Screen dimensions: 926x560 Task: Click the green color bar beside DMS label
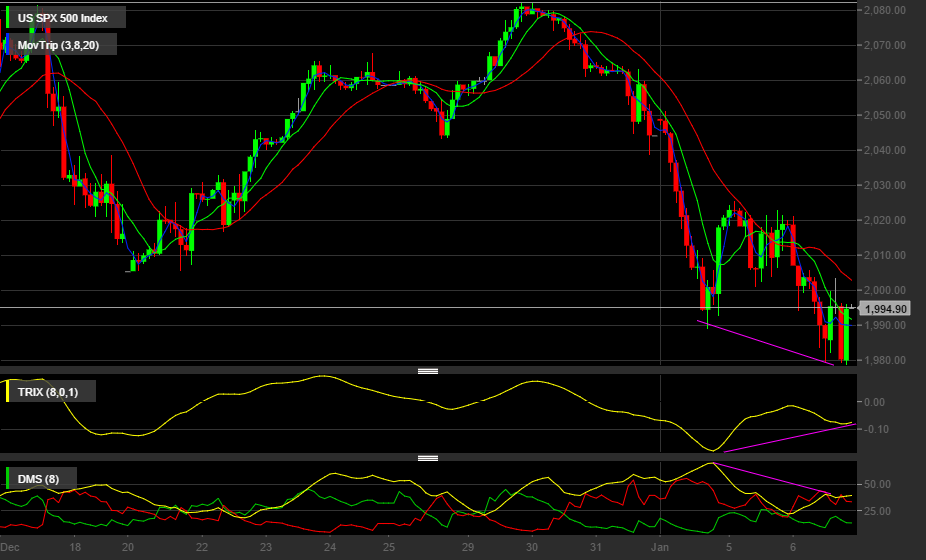click(7, 478)
